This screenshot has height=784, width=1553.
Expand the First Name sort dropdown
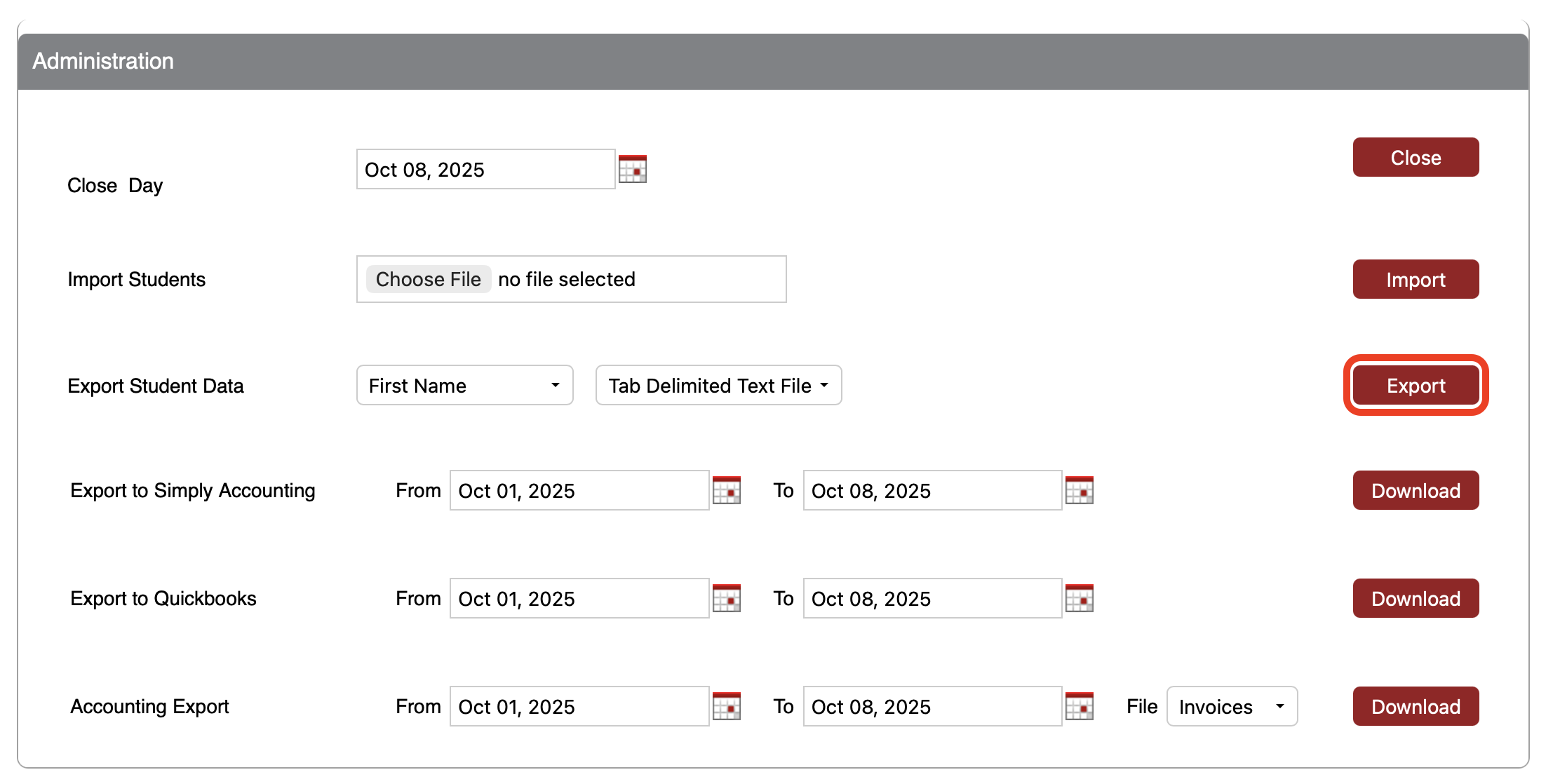point(464,385)
